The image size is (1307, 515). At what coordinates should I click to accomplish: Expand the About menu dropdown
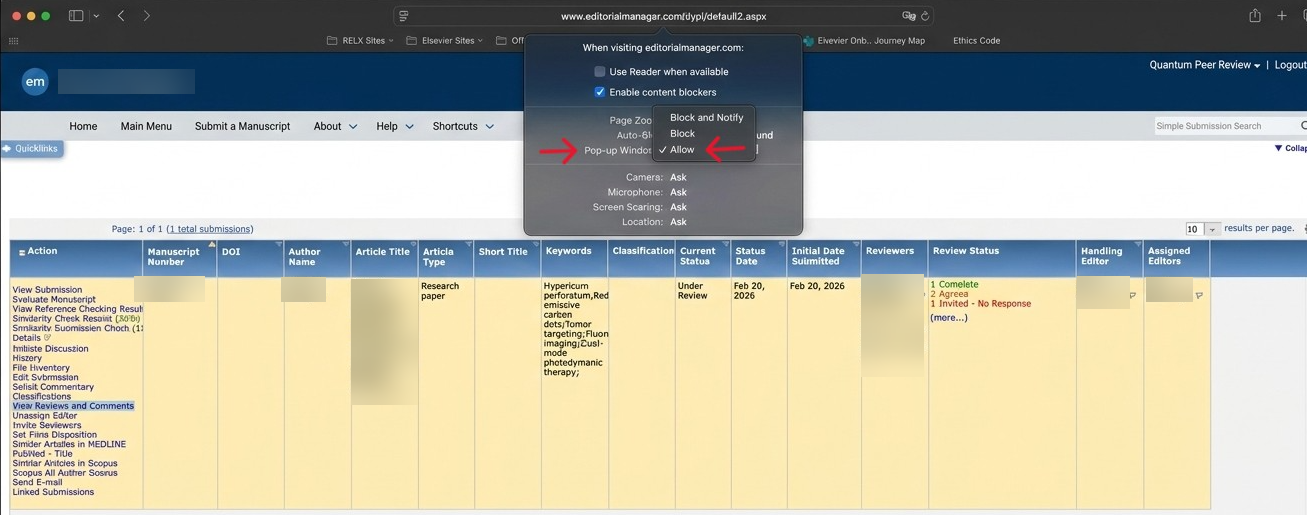(335, 127)
